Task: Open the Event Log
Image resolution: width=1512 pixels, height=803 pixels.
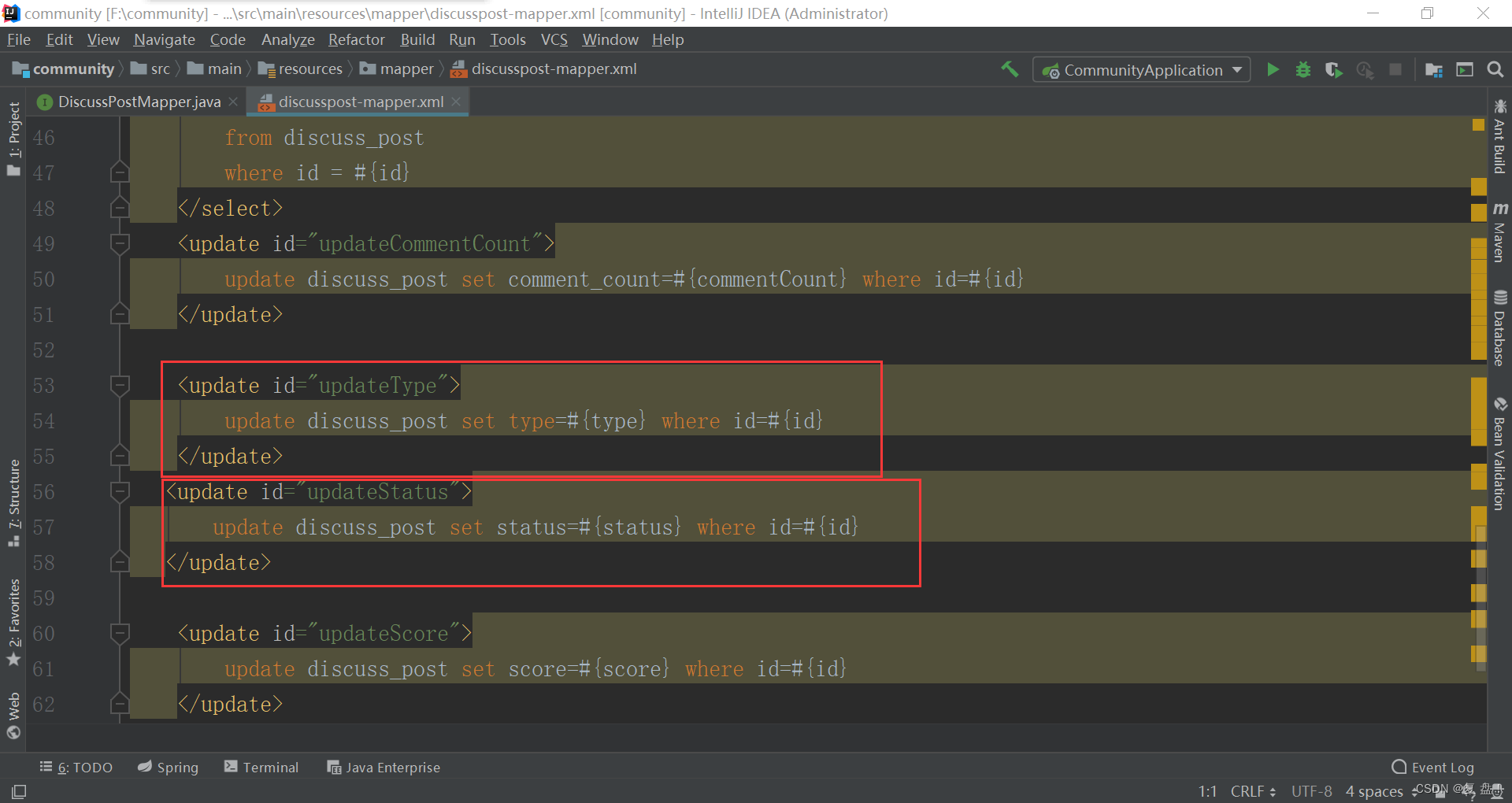Action: 1433,767
